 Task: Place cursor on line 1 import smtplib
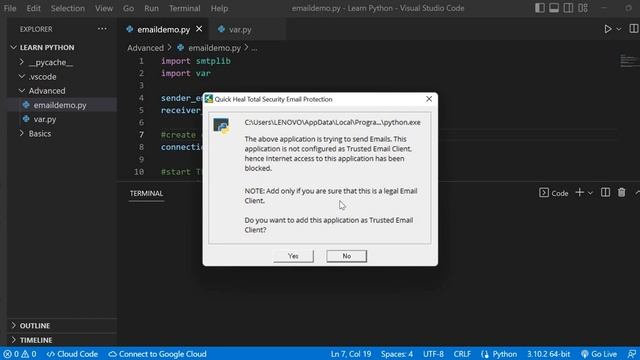(x=196, y=61)
